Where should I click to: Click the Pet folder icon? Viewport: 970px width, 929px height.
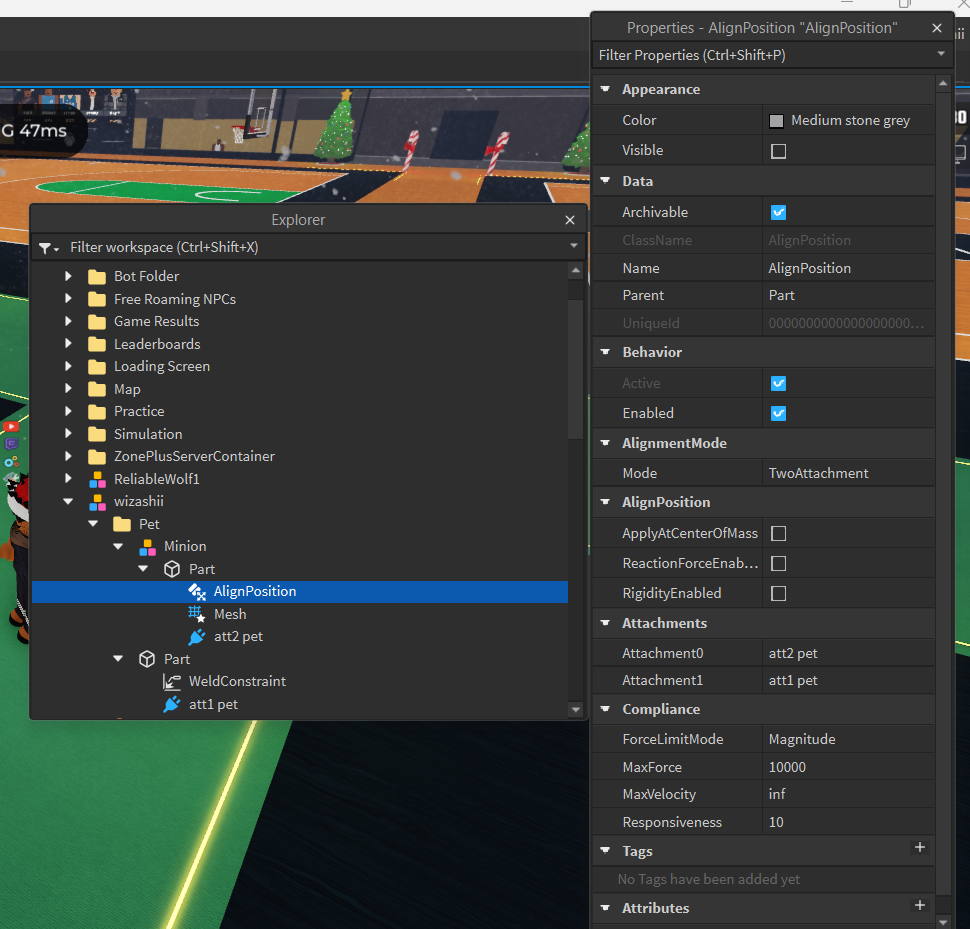(122, 524)
